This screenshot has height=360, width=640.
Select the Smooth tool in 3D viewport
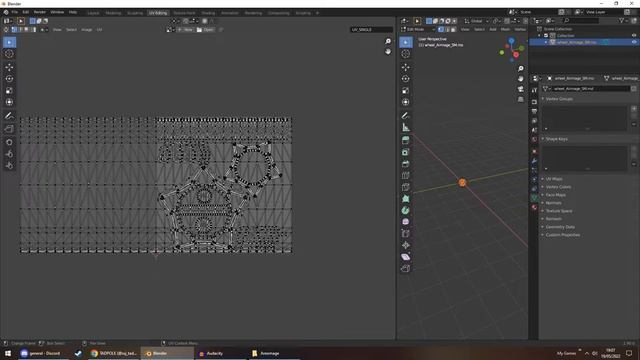point(406,222)
